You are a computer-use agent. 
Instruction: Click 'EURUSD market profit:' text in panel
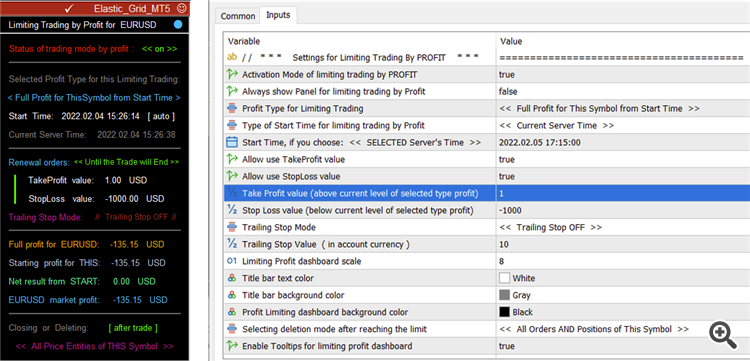point(54,300)
